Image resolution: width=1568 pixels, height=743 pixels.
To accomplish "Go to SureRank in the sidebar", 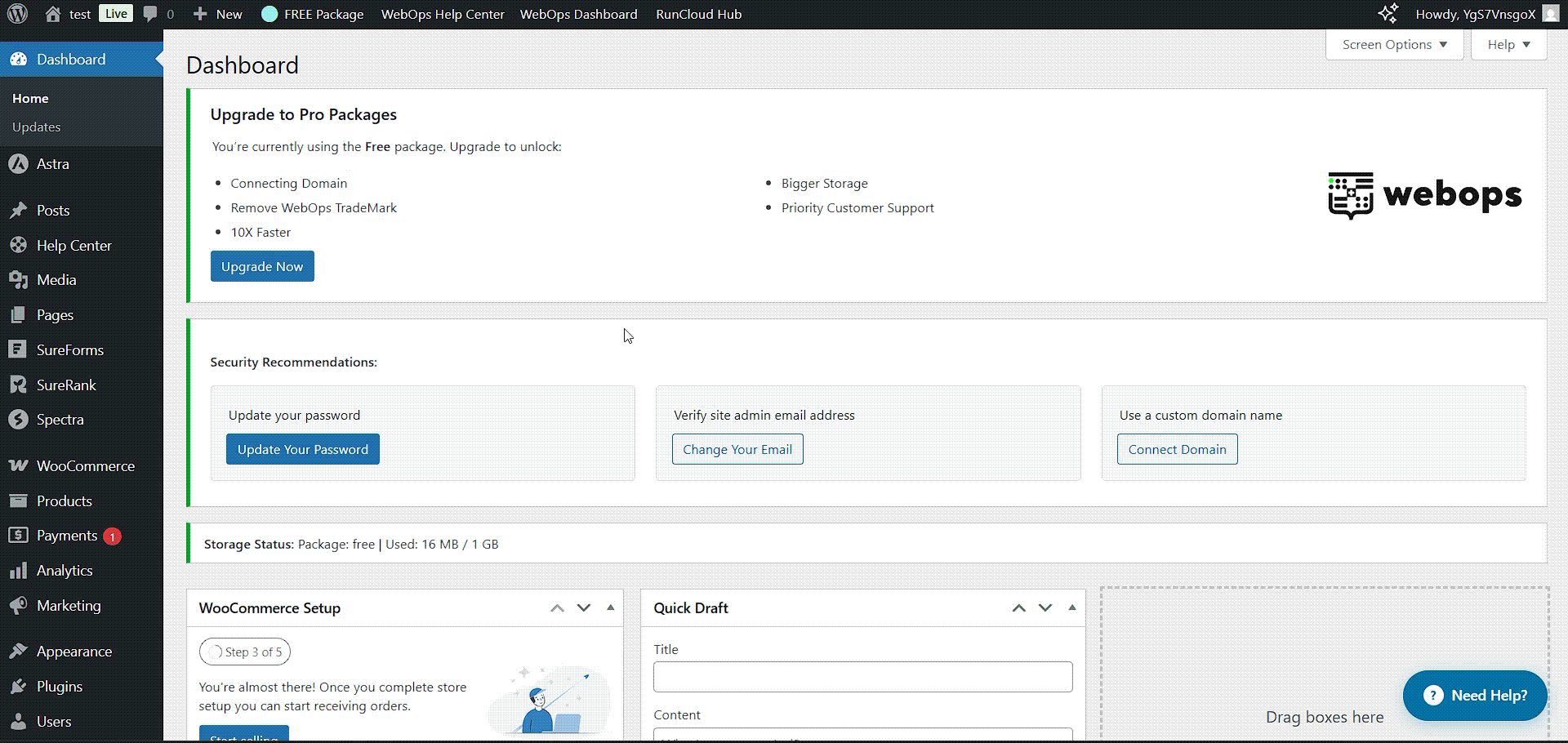I will pos(66,385).
